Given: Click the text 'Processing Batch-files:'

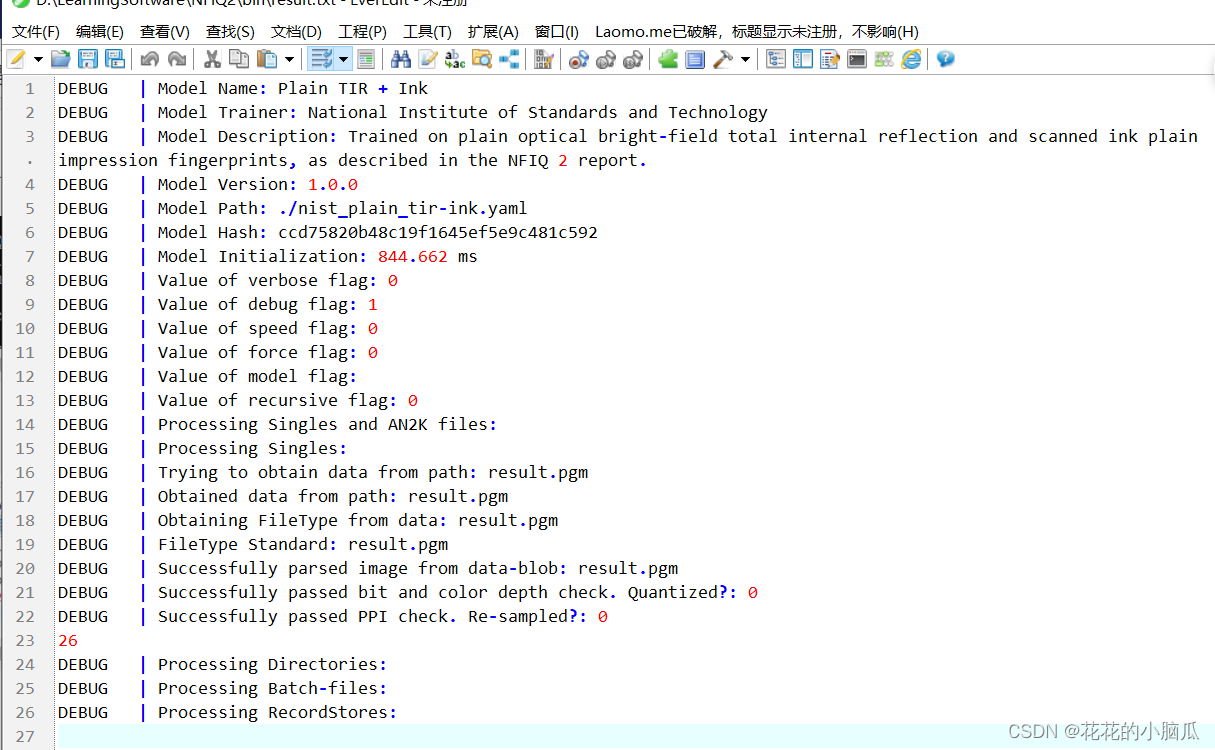Looking at the screenshot, I should (272, 688).
